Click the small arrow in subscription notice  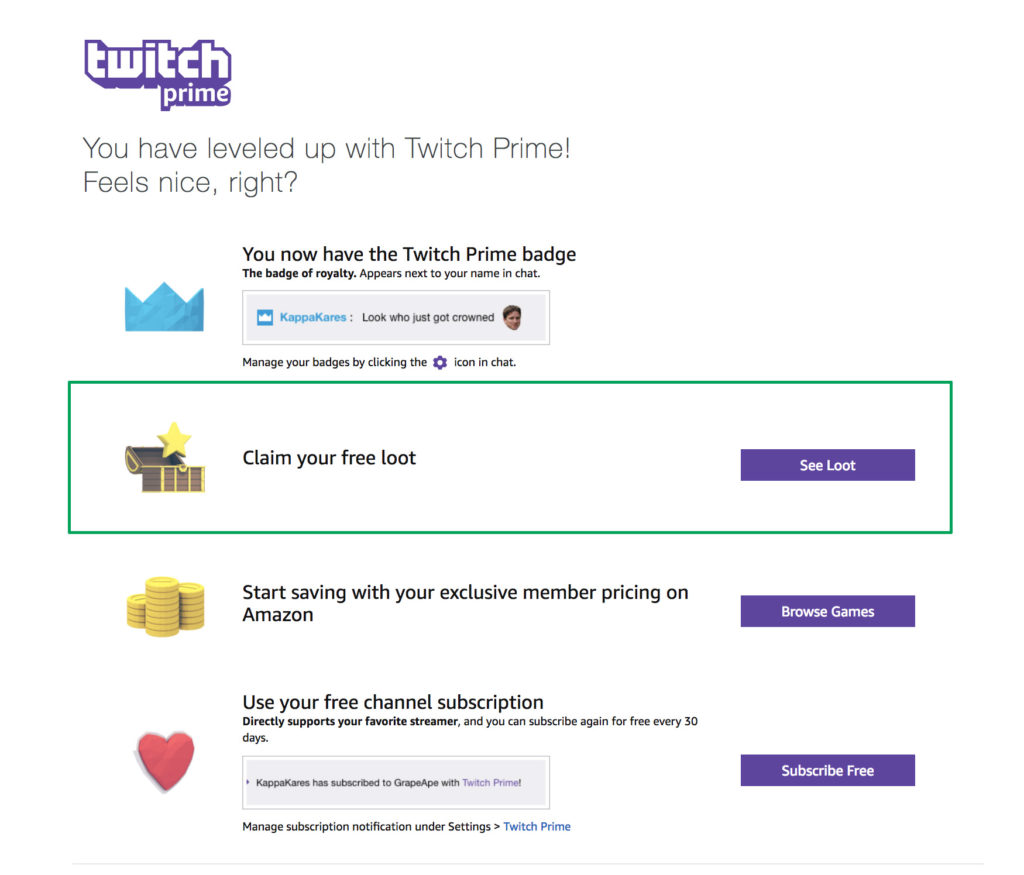[x=248, y=783]
